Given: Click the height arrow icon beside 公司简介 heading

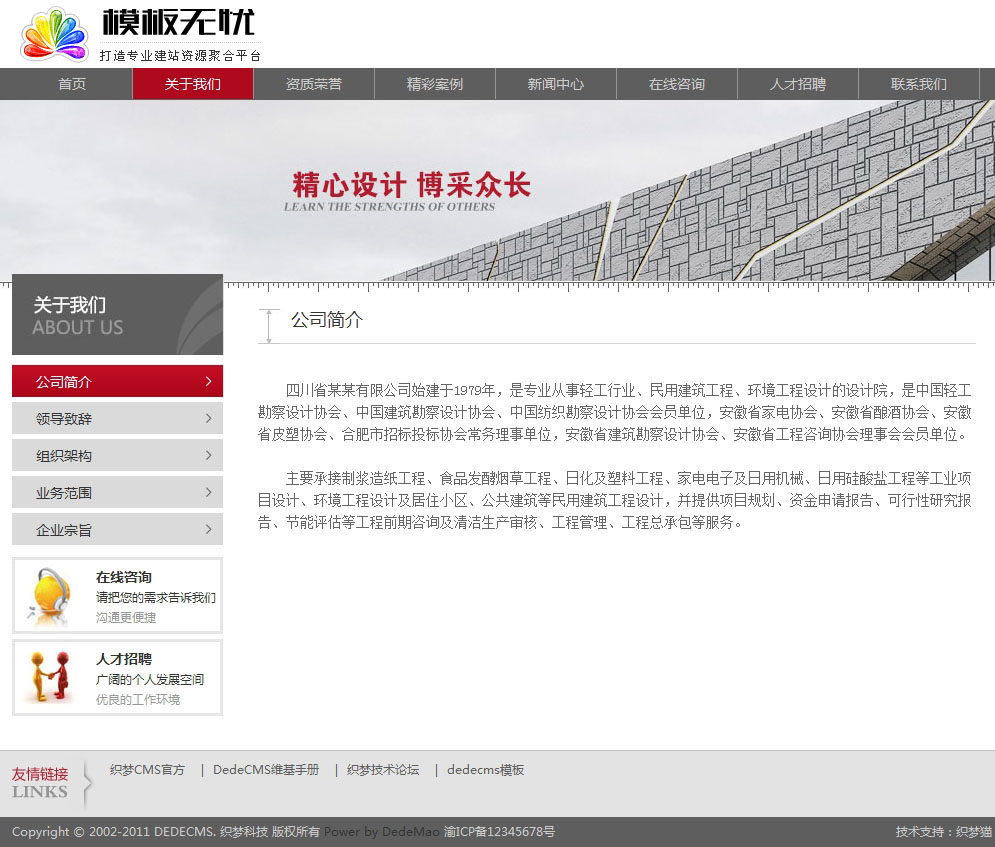Looking at the screenshot, I should (x=268, y=326).
